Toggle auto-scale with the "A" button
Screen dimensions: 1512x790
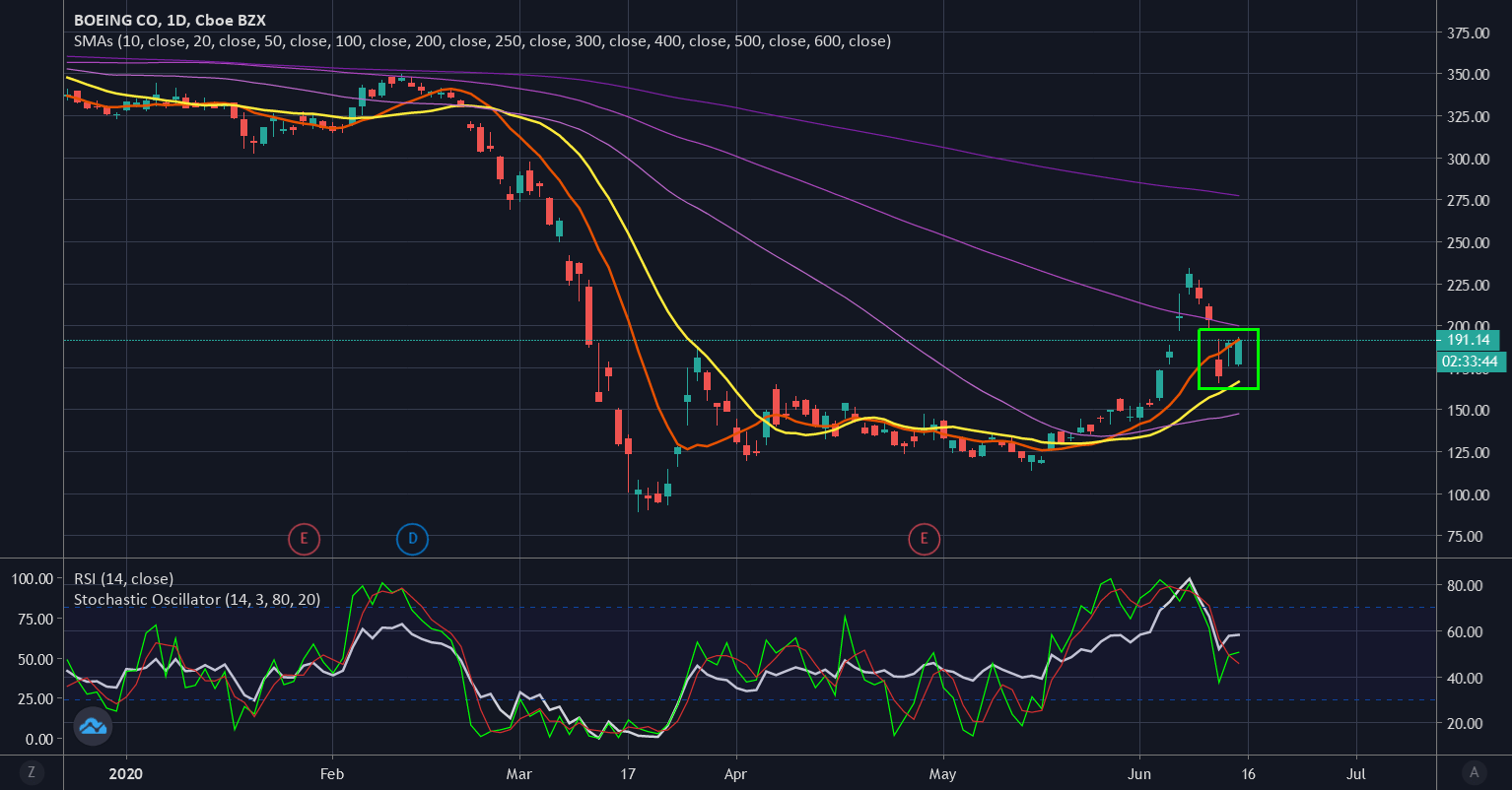click(x=1475, y=774)
